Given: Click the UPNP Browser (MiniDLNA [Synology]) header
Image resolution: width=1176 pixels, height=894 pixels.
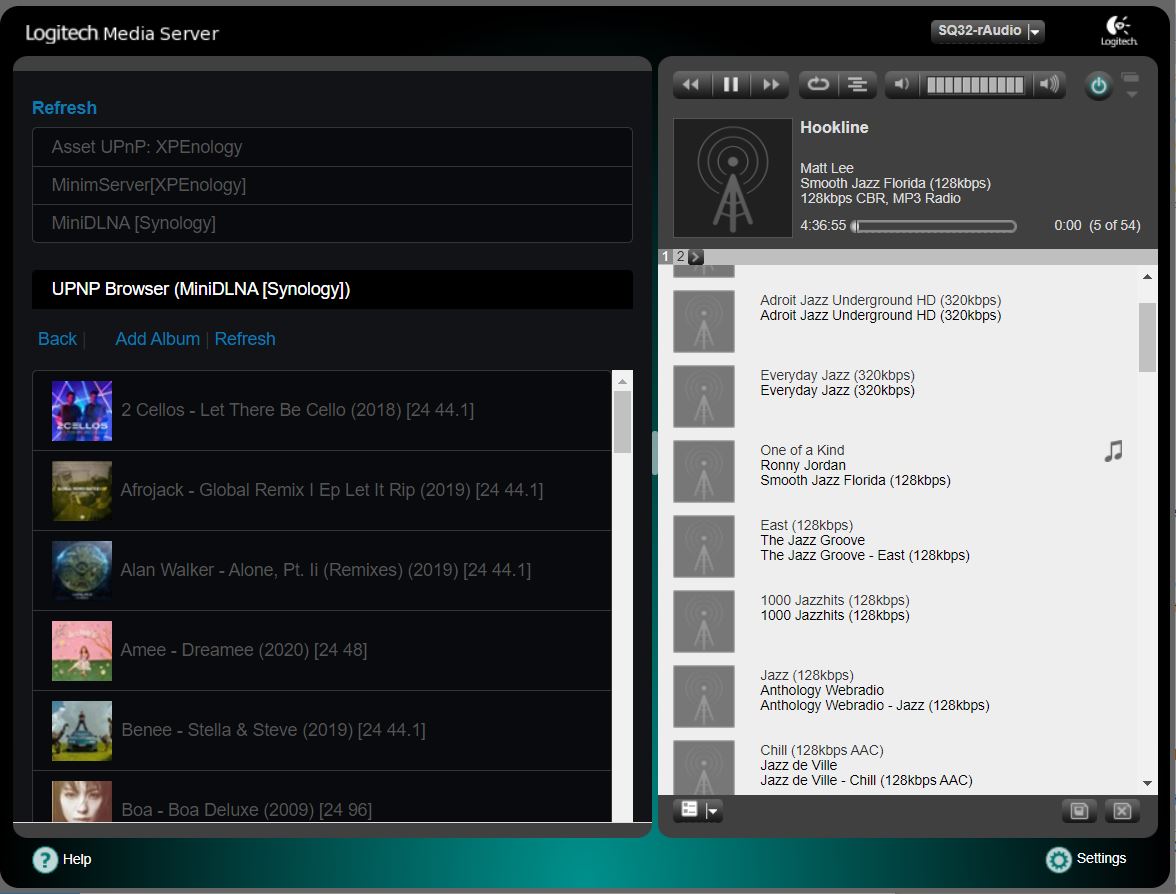Looking at the screenshot, I should pos(332,290).
